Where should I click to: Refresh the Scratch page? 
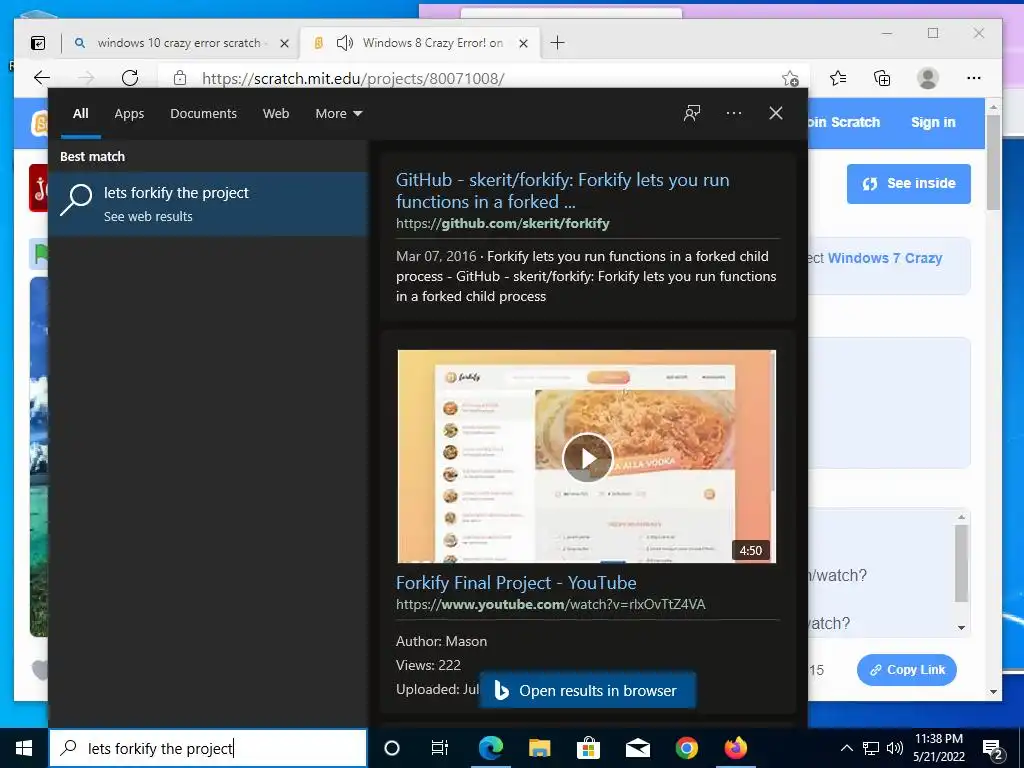(x=130, y=78)
